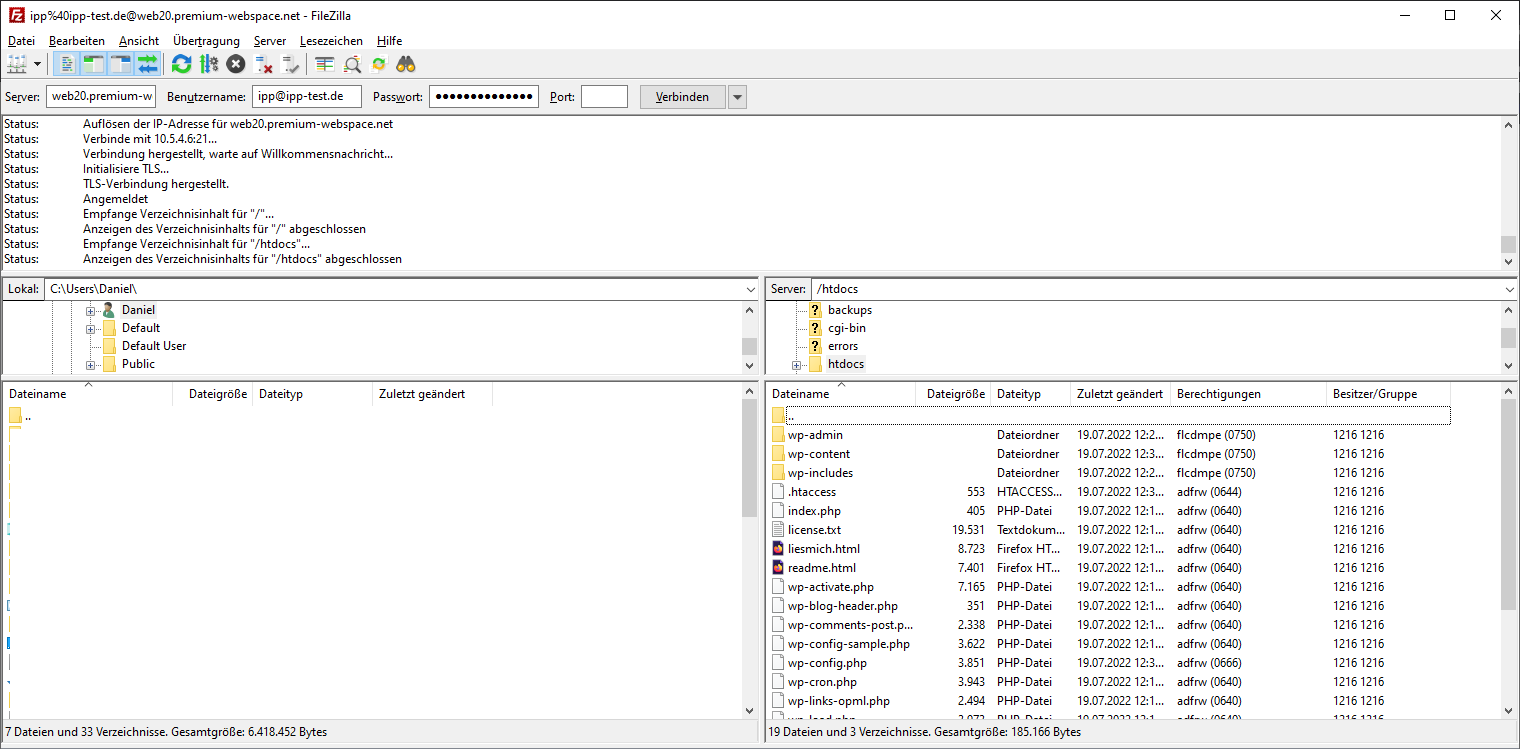Cancel the current operation
This screenshot has width=1520, height=749.
click(x=235, y=64)
